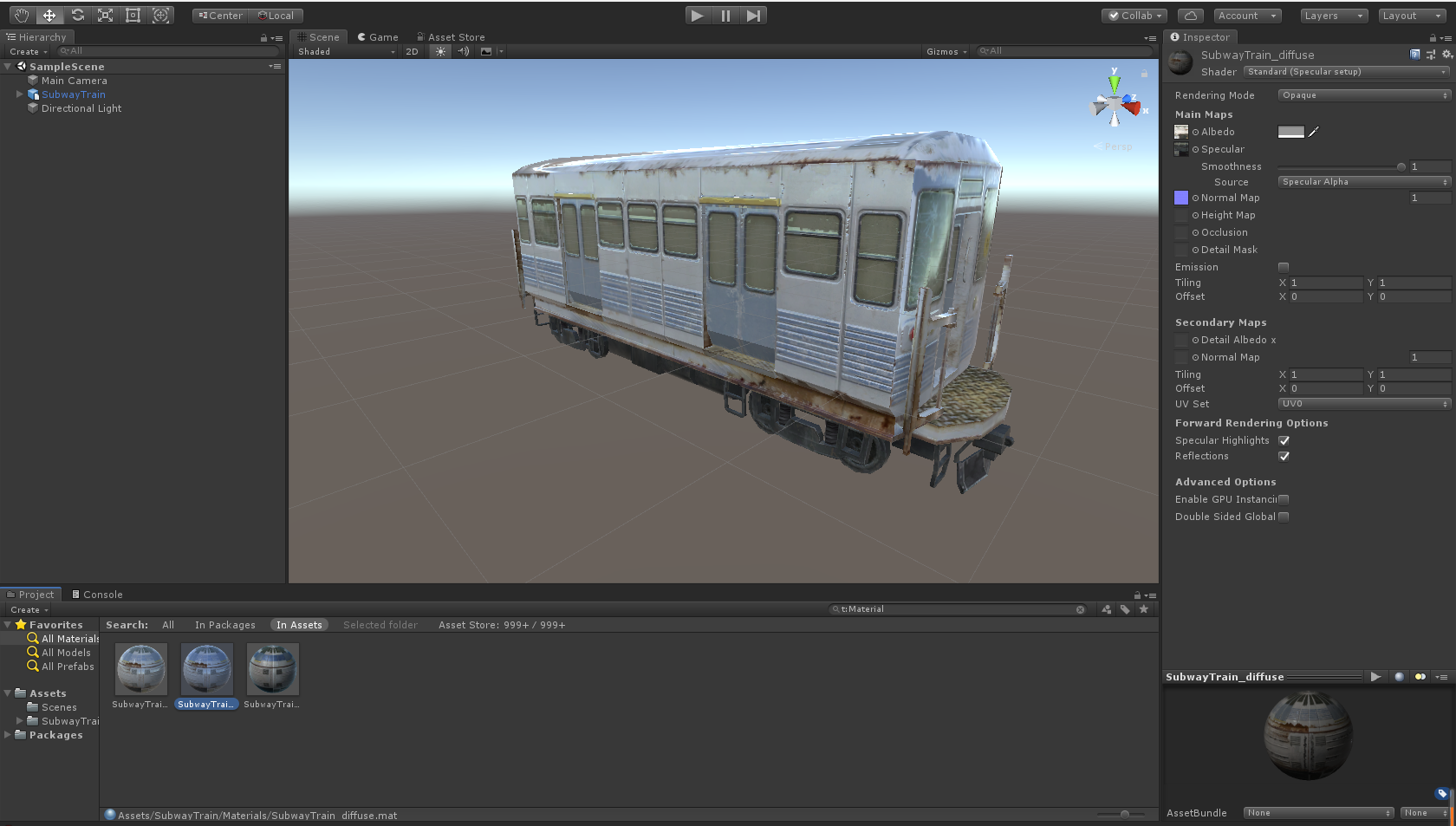Select the Hand pan tool
The width and height of the screenshot is (1456, 826).
[x=21, y=15]
